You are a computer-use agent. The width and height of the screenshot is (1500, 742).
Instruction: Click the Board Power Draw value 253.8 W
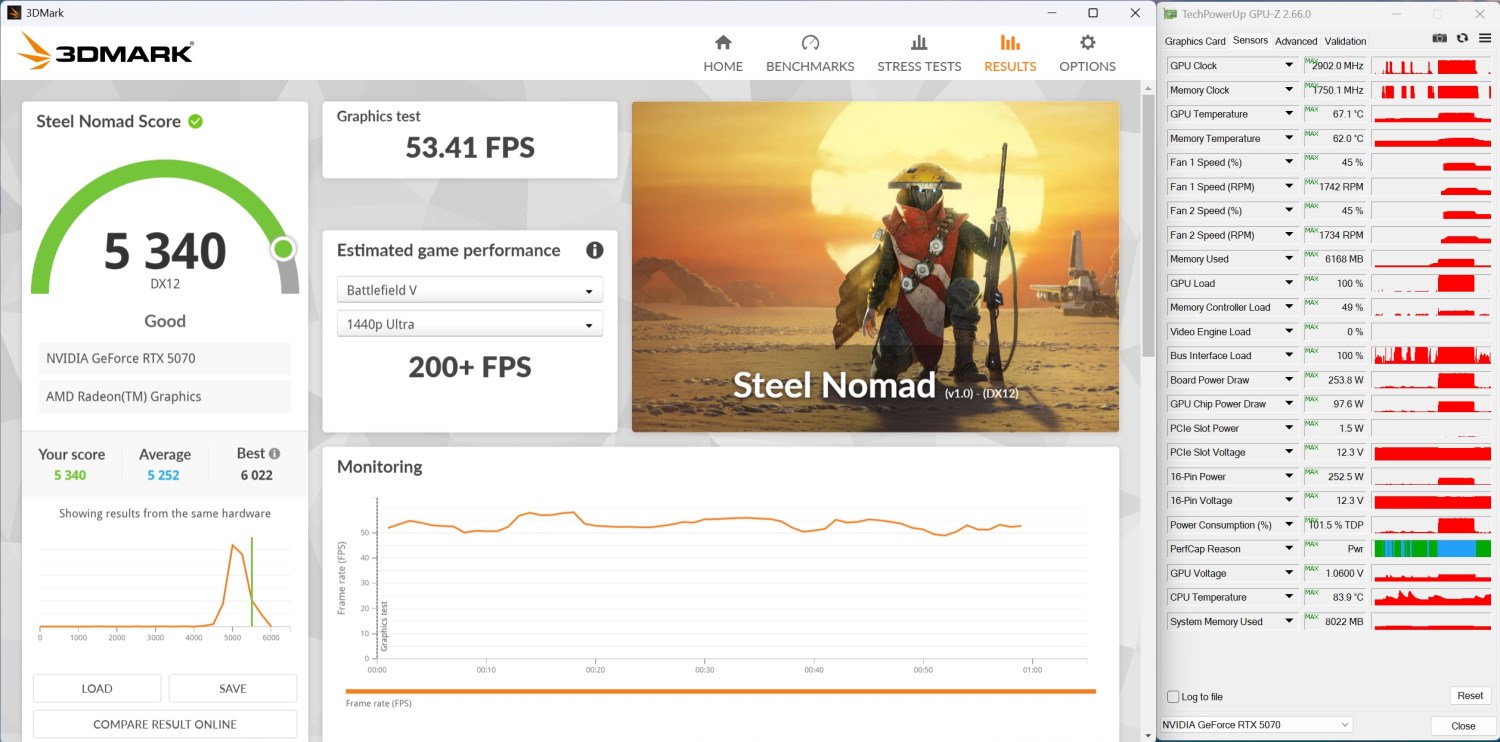point(1346,380)
